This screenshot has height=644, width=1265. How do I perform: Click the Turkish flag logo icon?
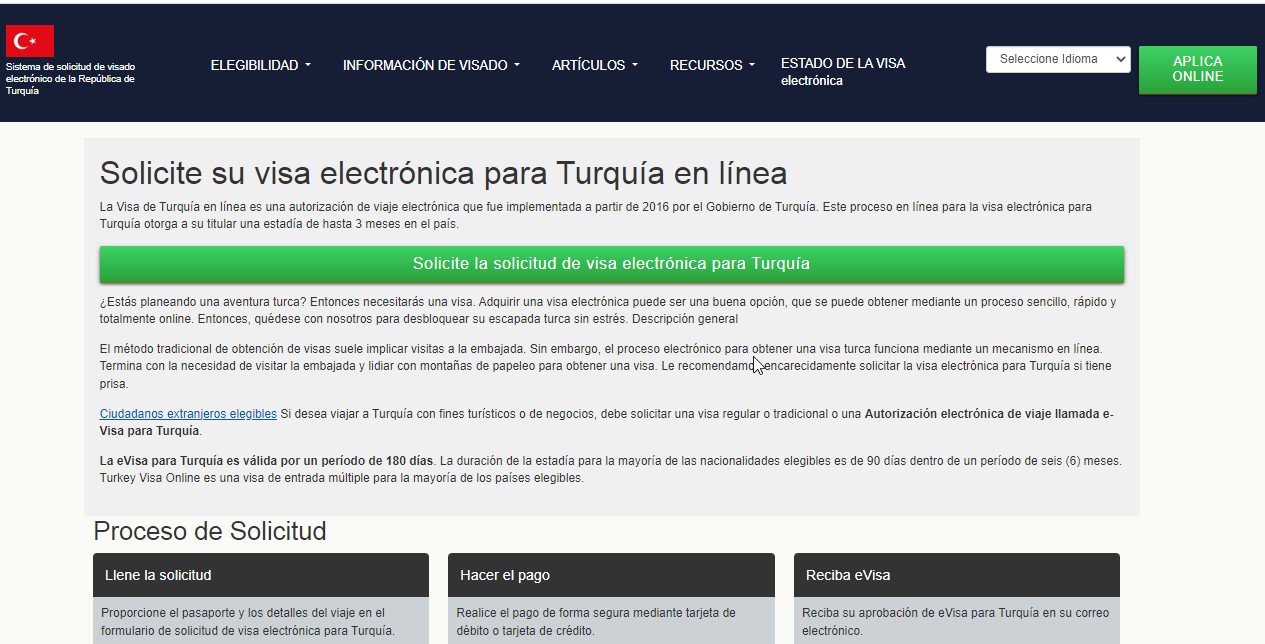coord(30,41)
